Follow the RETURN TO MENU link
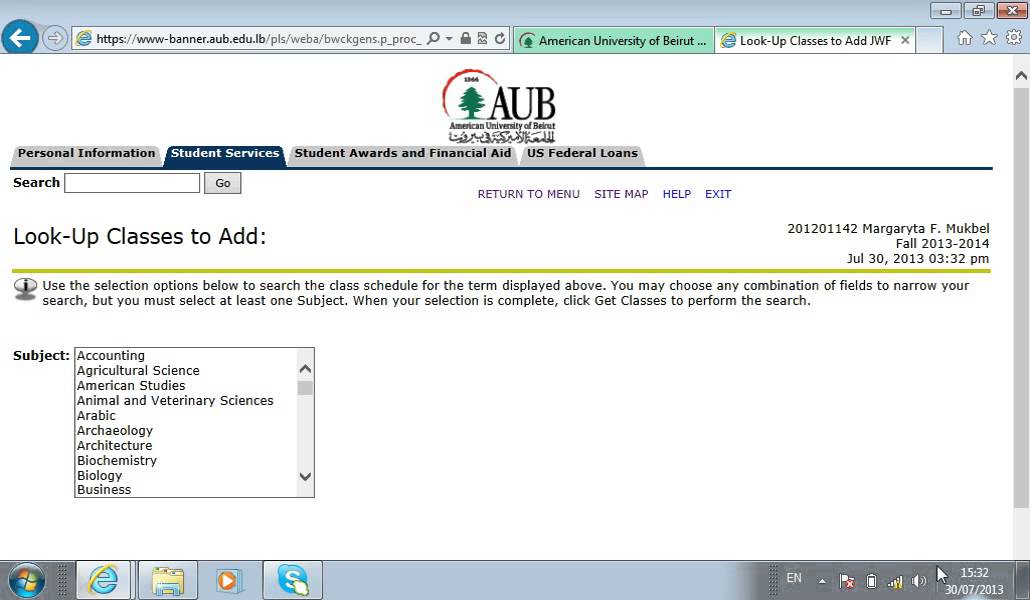1030x600 pixels. [529, 194]
